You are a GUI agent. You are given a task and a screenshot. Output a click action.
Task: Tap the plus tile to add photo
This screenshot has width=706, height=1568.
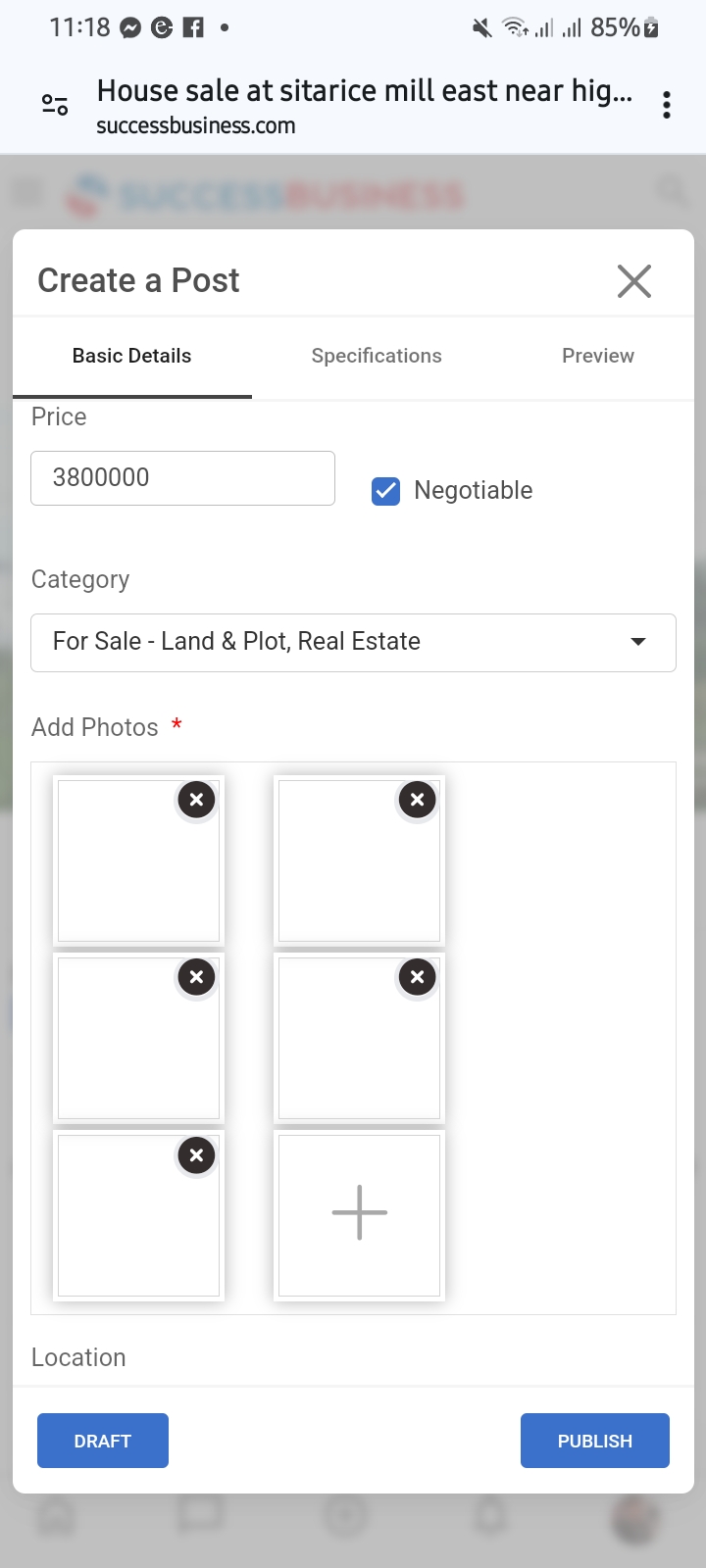(x=359, y=1213)
